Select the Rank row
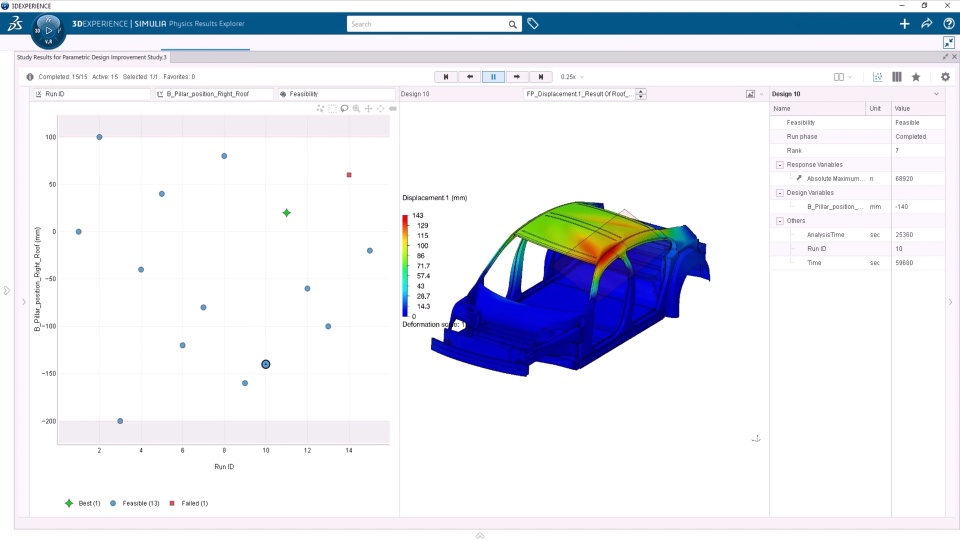Image resolution: width=960 pixels, height=540 pixels. click(857, 151)
